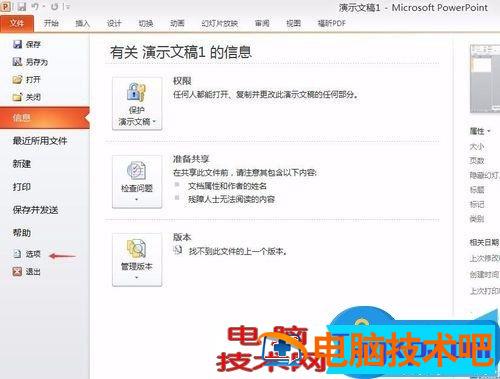Open the 帮助 section

pos(22,233)
